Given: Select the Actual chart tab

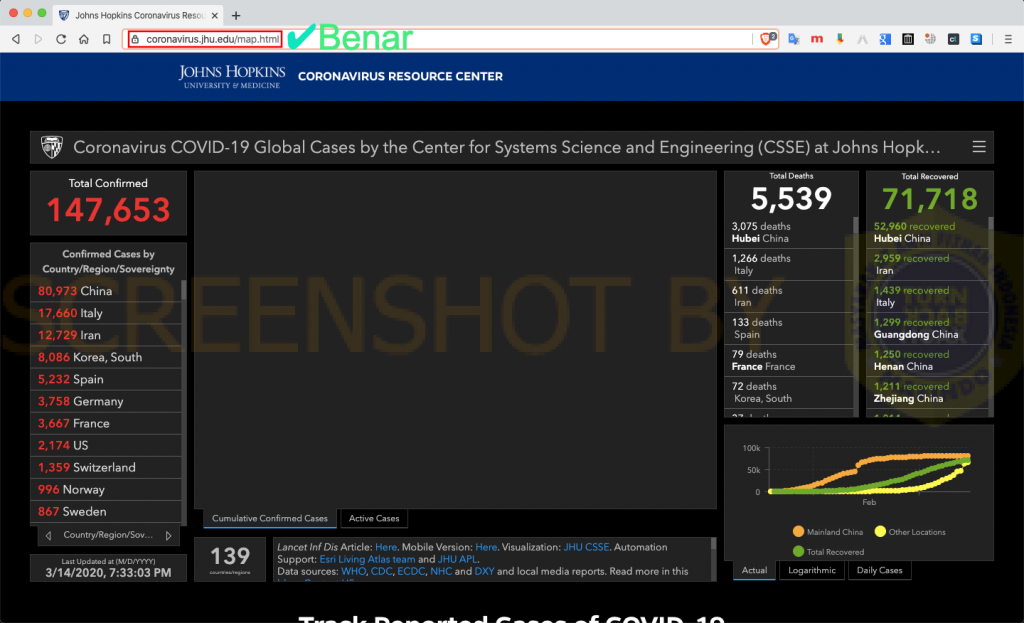Looking at the screenshot, I should click(x=754, y=570).
